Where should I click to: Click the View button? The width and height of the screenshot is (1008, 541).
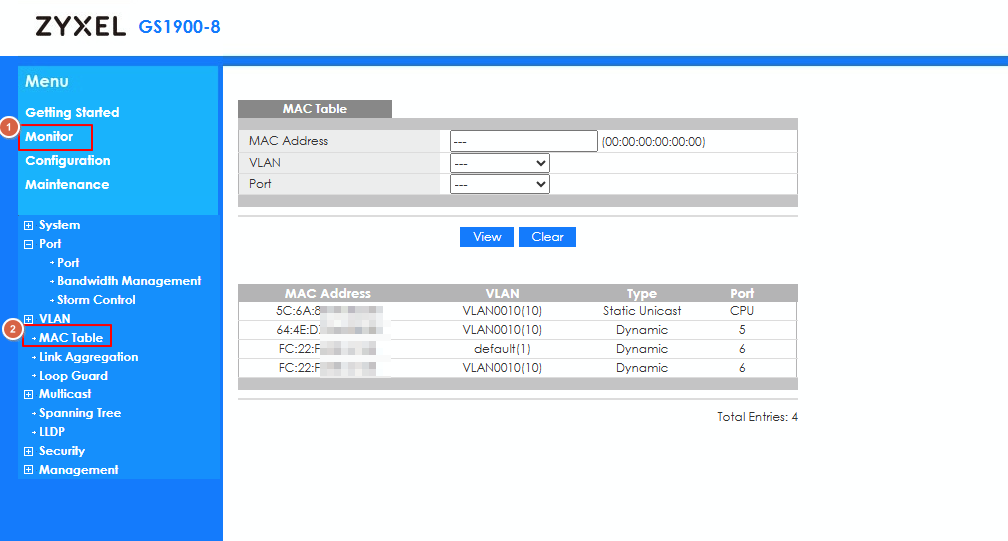[487, 236]
